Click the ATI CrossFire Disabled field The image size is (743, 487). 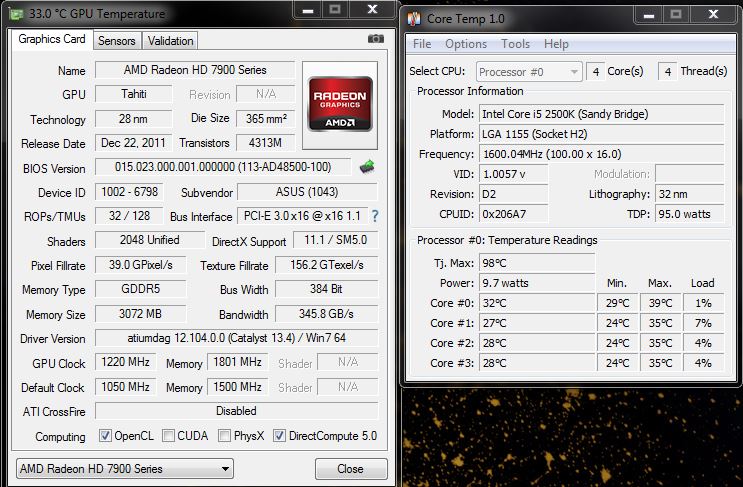point(236,411)
